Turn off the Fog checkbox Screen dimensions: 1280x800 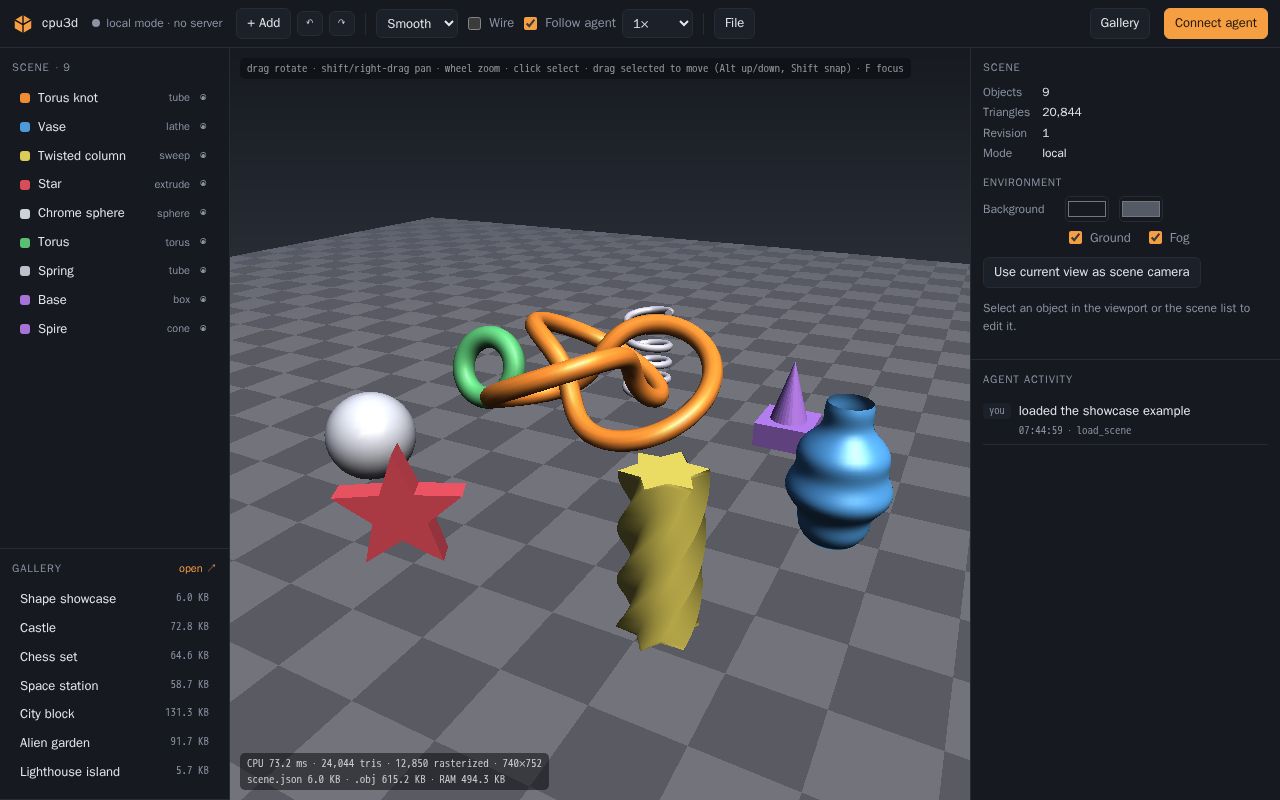1155,238
